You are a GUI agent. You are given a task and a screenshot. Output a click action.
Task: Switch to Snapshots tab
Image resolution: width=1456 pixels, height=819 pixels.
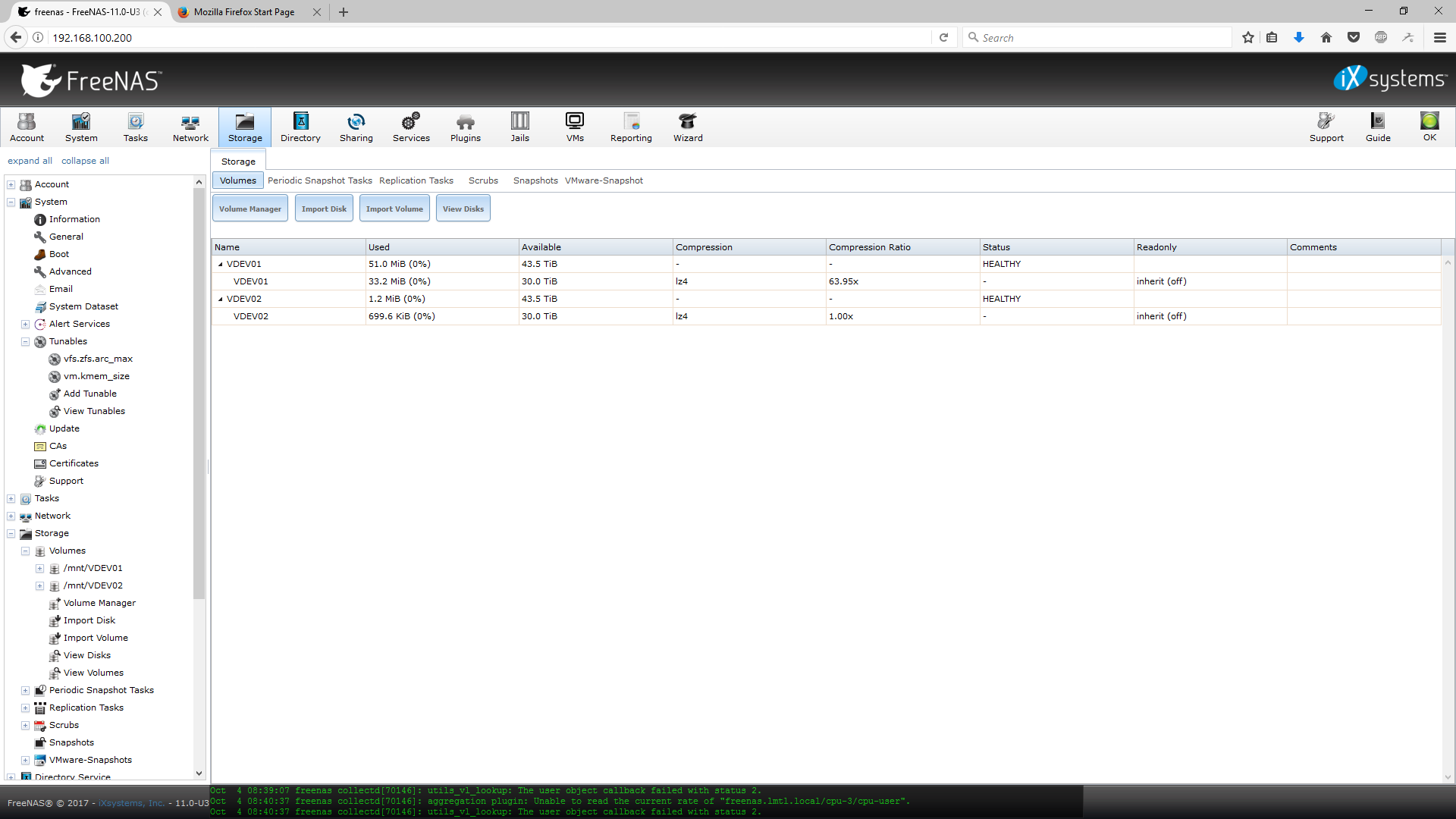[535, 180]
